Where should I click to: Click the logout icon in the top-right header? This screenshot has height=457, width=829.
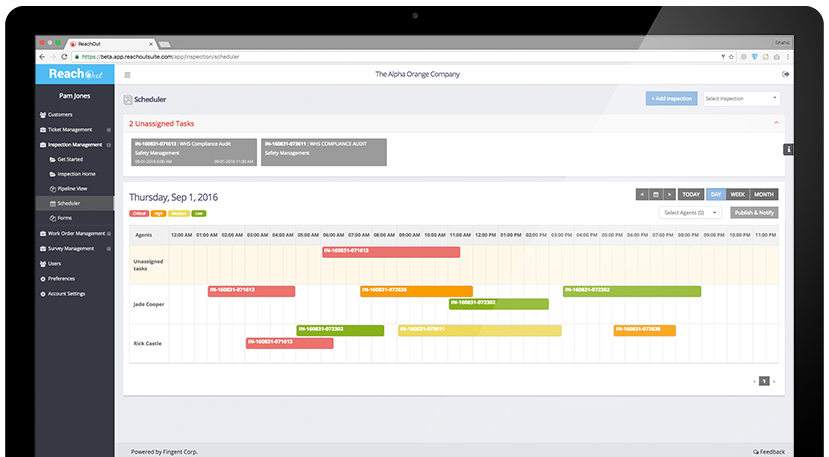(786, 75)
